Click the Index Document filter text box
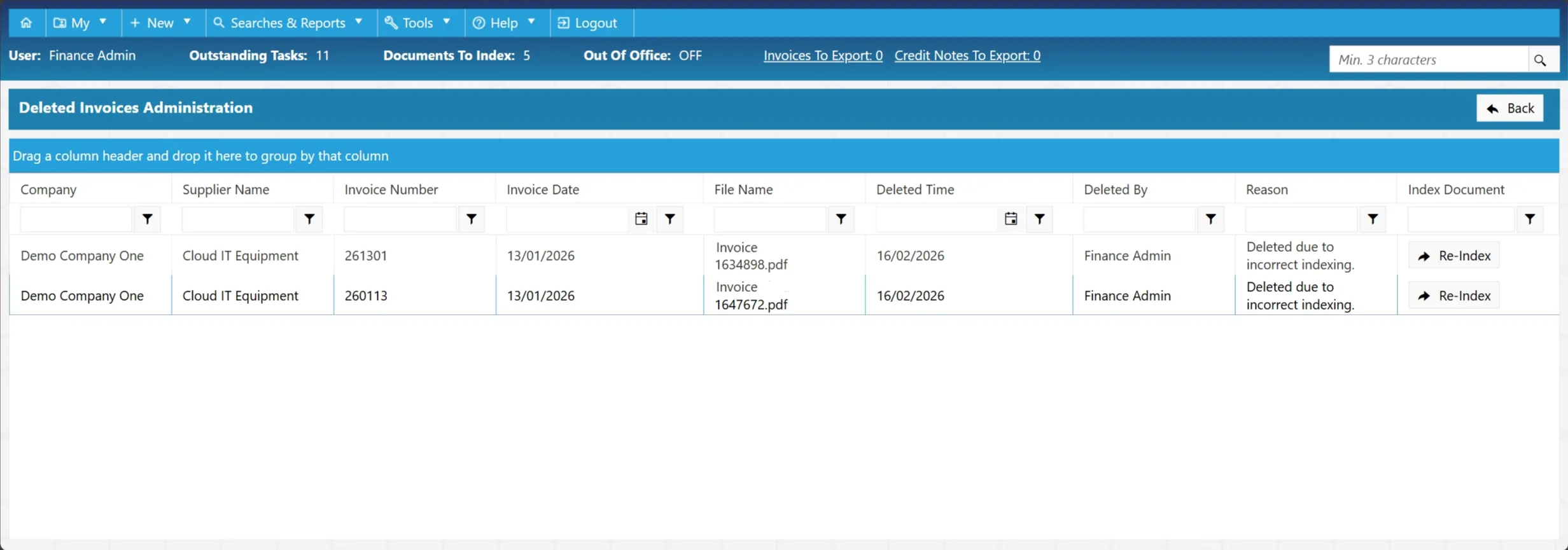The height and width of the screenshot is (550, 1568). [x=1461, y=219]
